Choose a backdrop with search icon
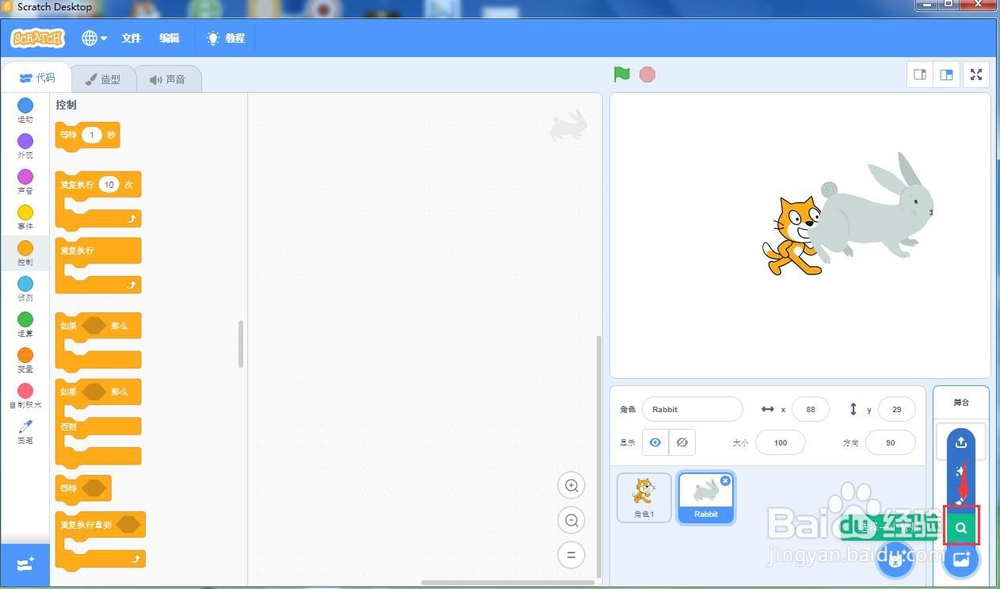1000x589 pixels. [961, 528]
